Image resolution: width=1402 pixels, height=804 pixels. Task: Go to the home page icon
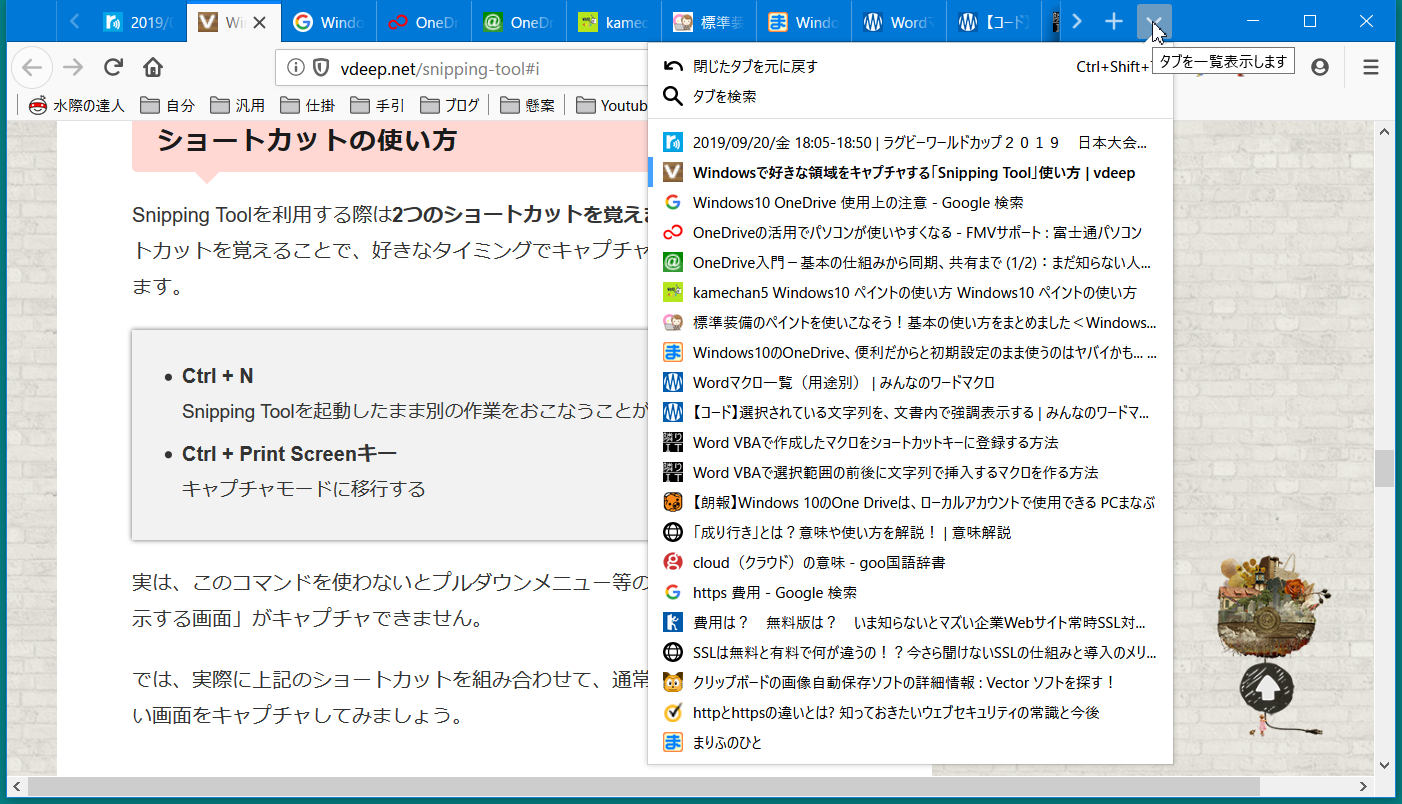[153, 67]
